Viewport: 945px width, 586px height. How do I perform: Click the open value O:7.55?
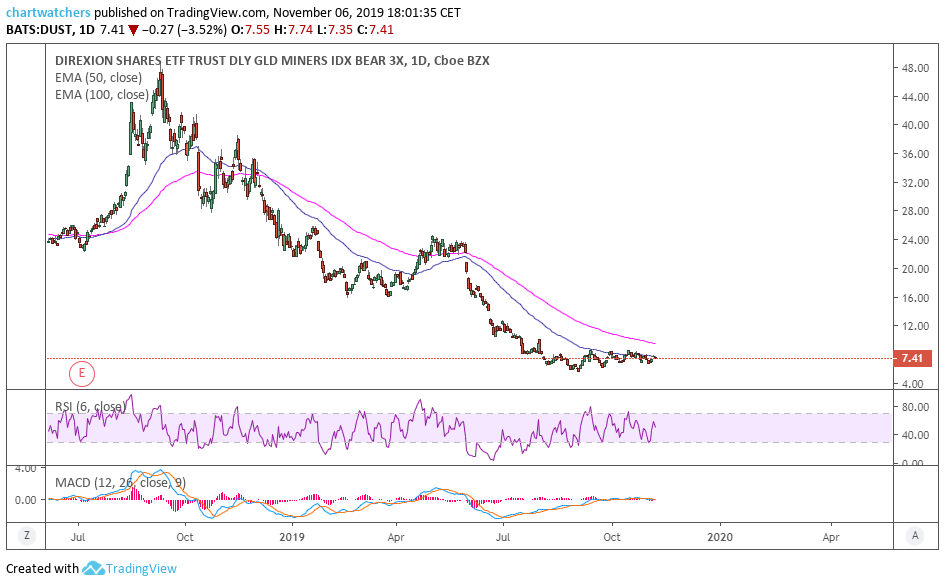point(250,30)
